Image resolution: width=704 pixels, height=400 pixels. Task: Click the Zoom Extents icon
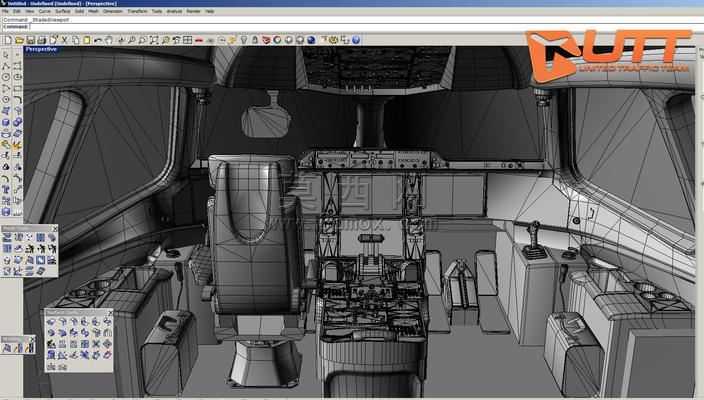point(154,40)
